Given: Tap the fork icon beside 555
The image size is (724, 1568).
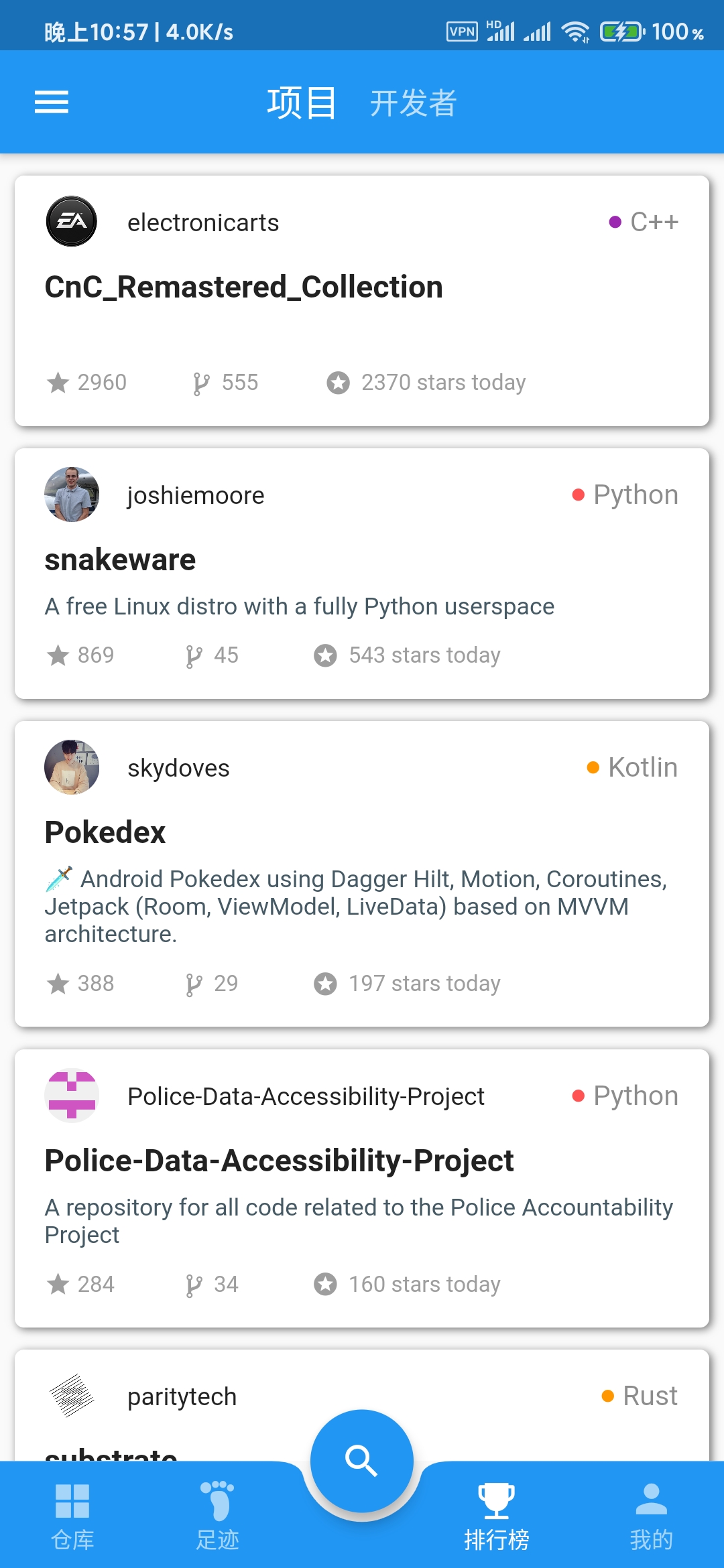Looking at the screenshot, I should tap(201, 383).
